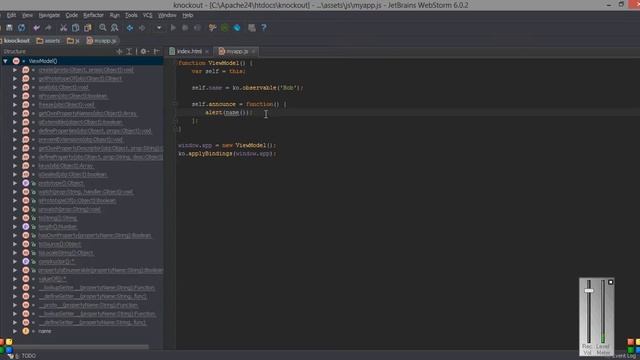Click the myapp.js breadcrumb
The height and width of the screenshot is (360, 640).
[102, 41]
